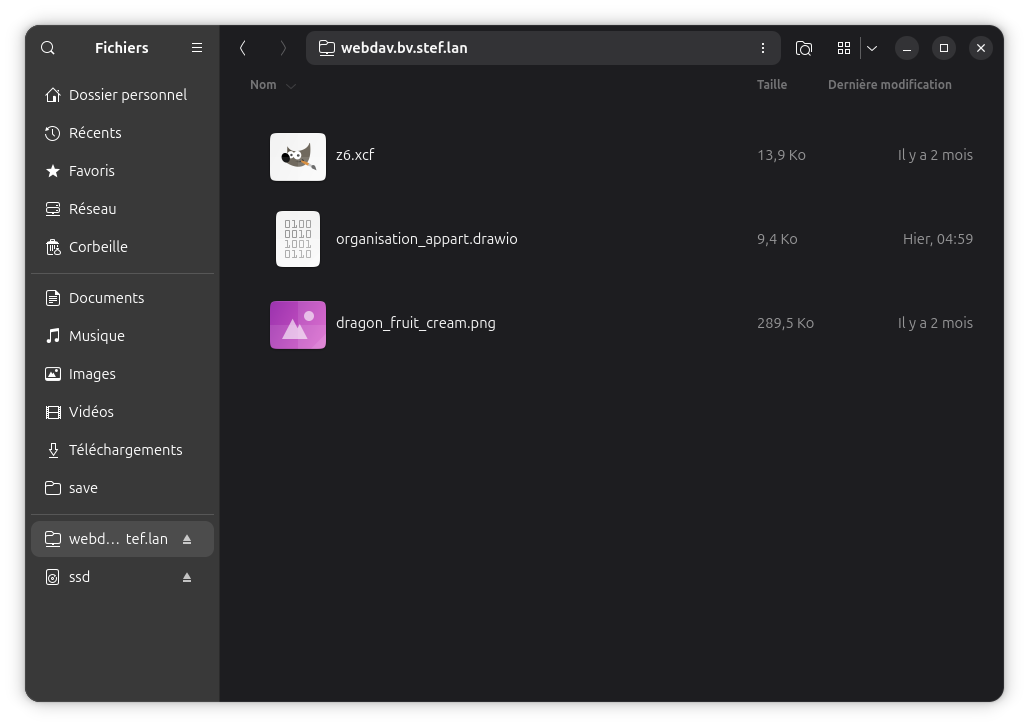Select the organisation_appart.drawio file icon

[298, 239]
